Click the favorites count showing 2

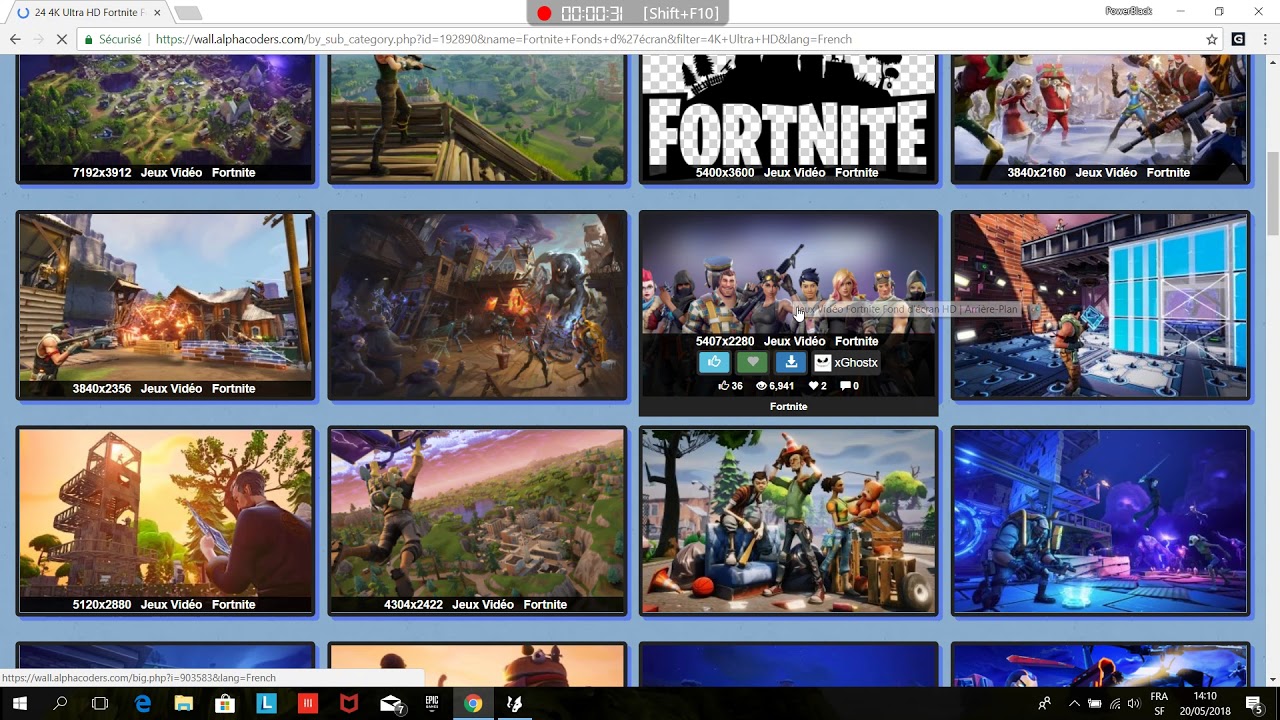pyautogui.click(x=818, y=386)
